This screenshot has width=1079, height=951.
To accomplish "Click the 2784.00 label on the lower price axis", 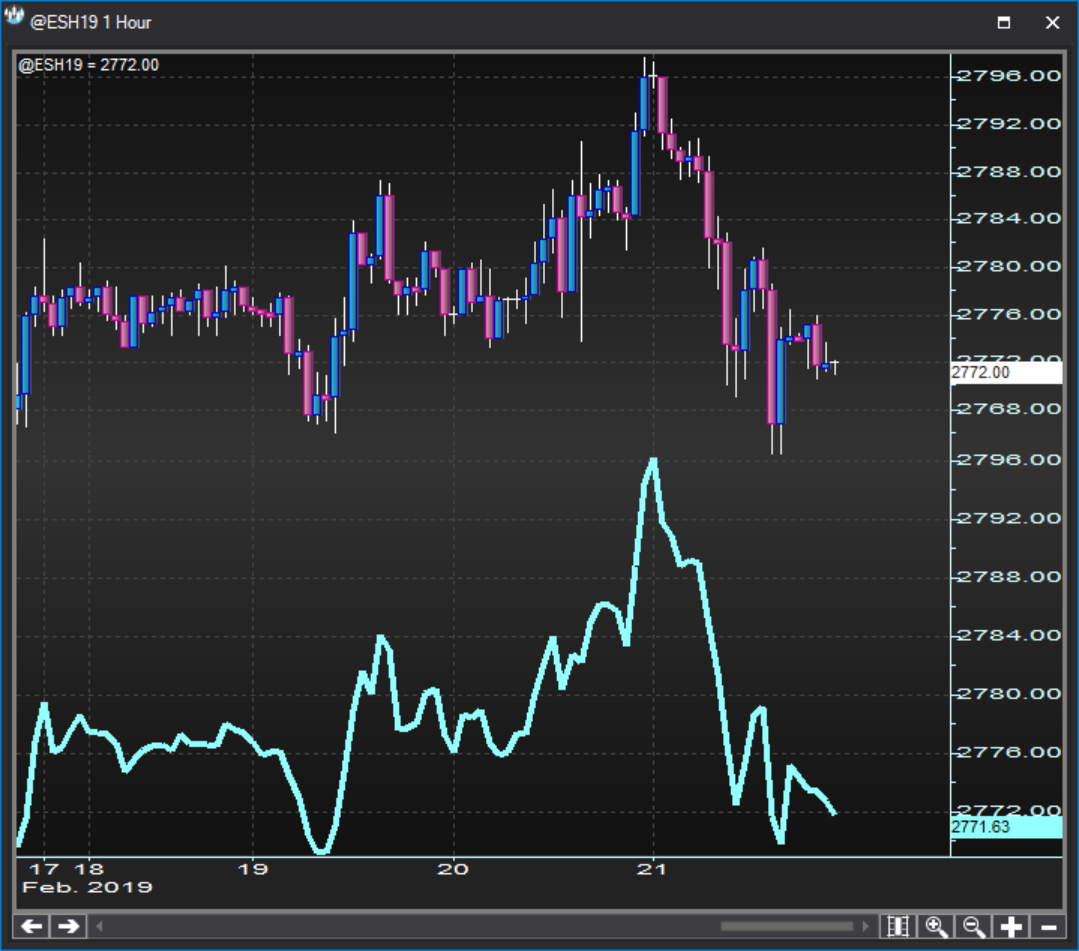I will [x=1009, y=635].
